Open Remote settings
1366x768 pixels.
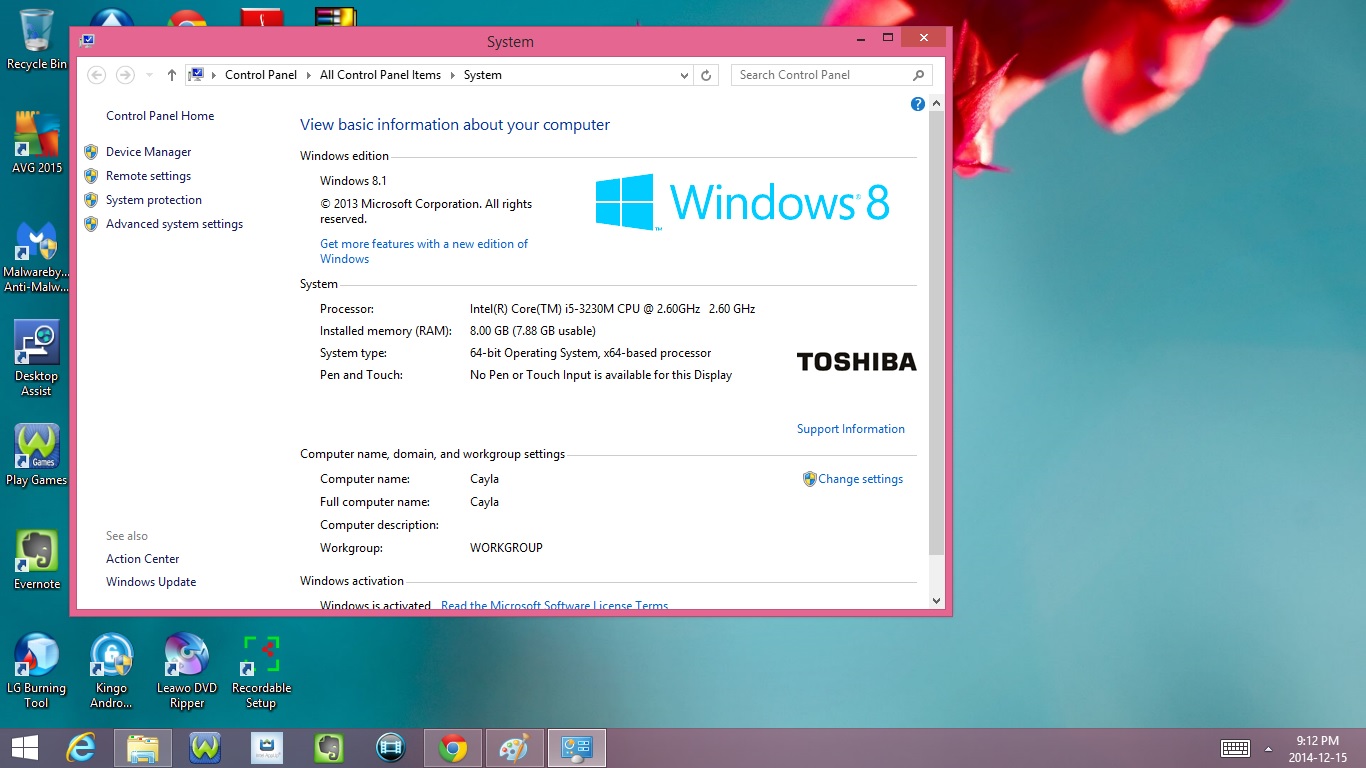148,176
